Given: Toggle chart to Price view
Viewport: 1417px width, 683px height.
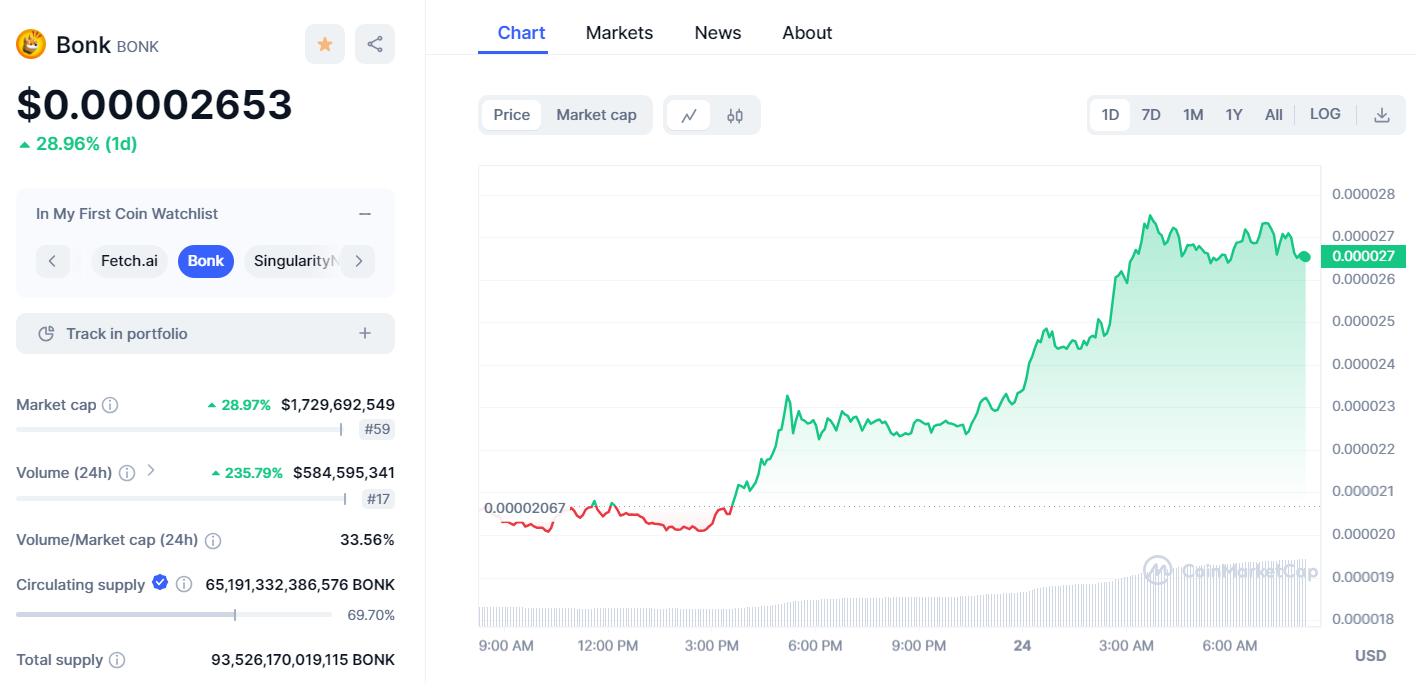Looking at the screenshot, I should tap(512, 115).
